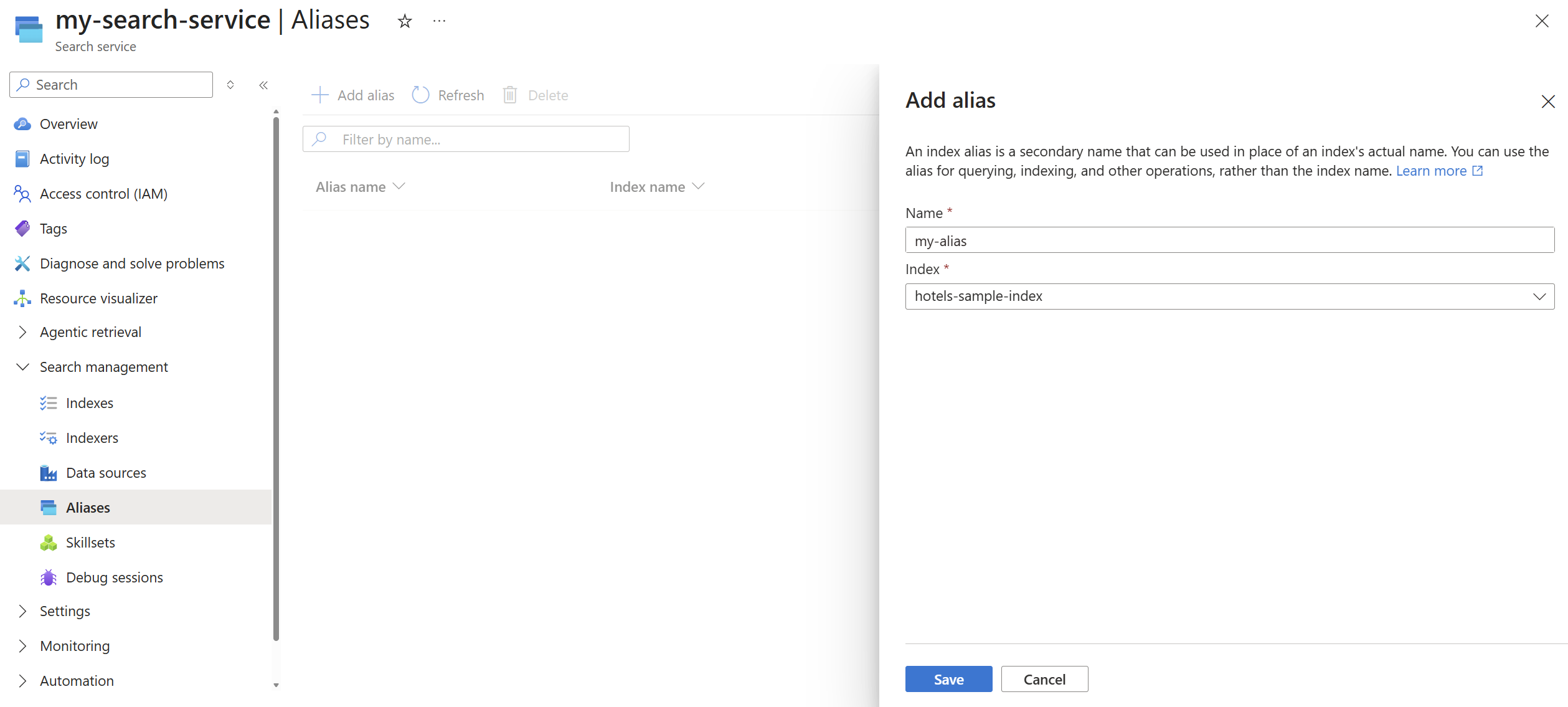Open the more options ellipsis in header
This screenshot has width=1568, height=707.
click(x=440, y=21)
